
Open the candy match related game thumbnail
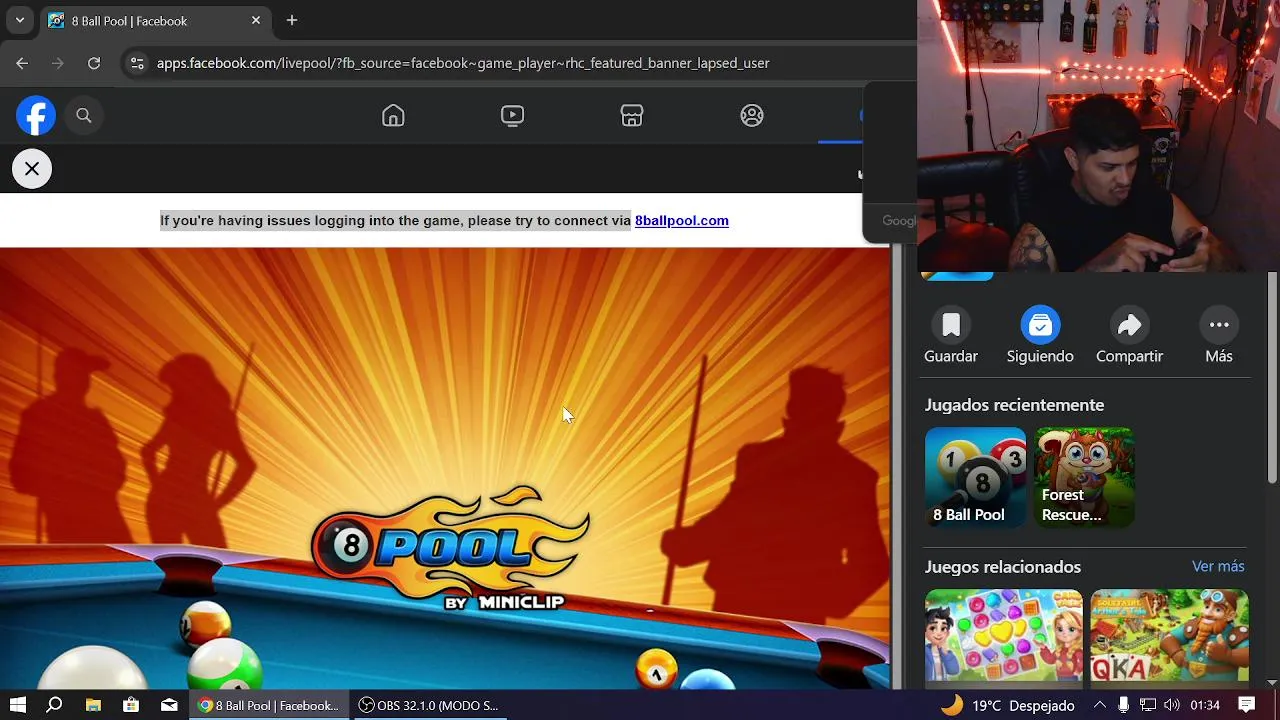(x=1004, y=636)
